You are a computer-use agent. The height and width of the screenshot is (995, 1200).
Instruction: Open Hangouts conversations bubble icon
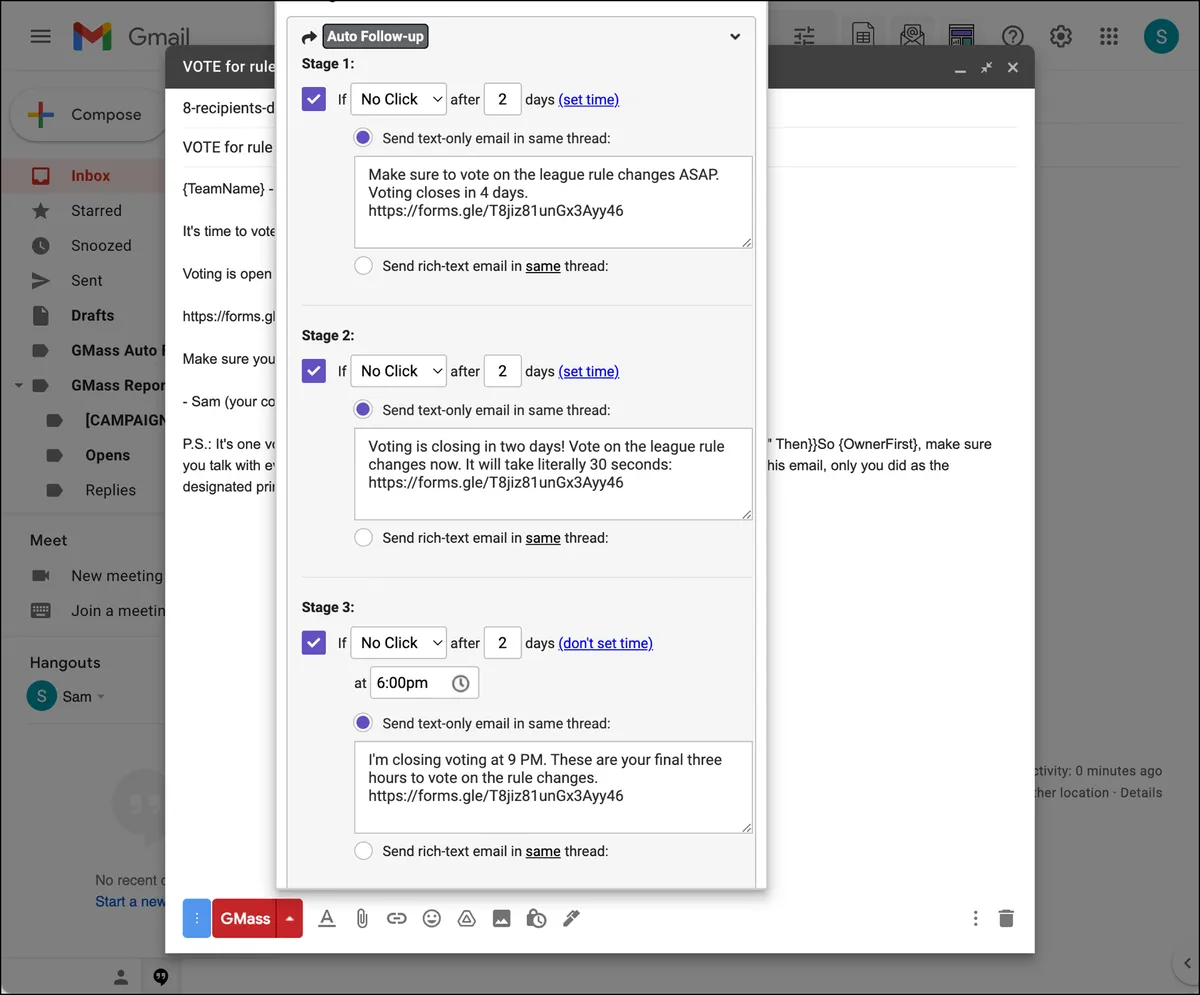coord(161,976)
